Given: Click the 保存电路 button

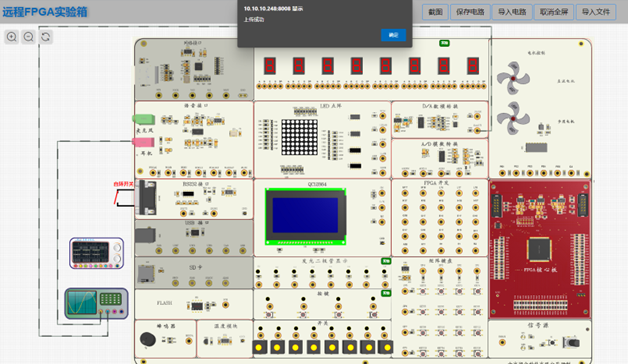Looking at the screenshot, I should click(x=470, y=12).
